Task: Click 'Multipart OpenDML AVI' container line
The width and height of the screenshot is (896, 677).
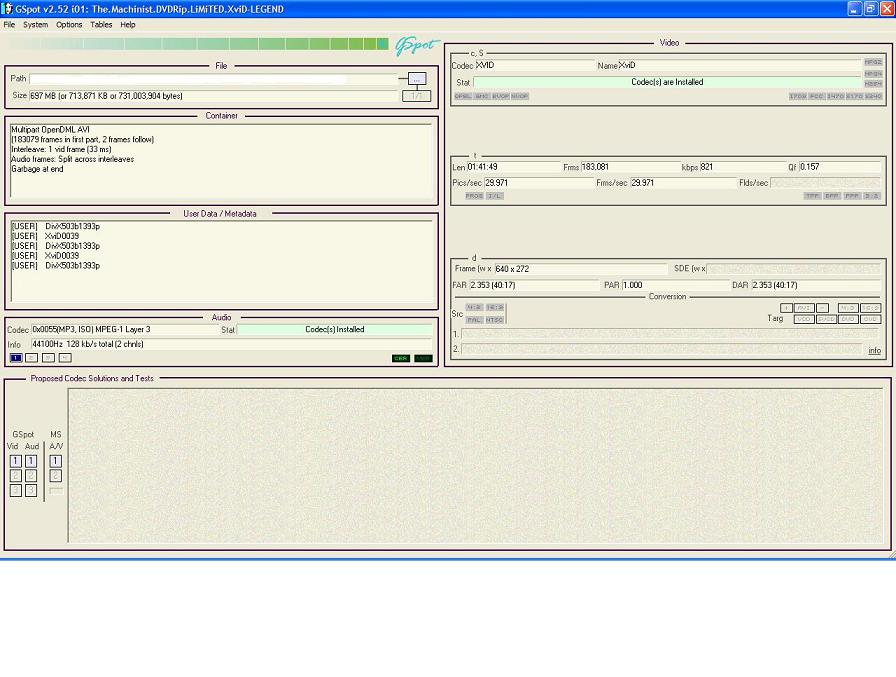Action: point(50,130)
